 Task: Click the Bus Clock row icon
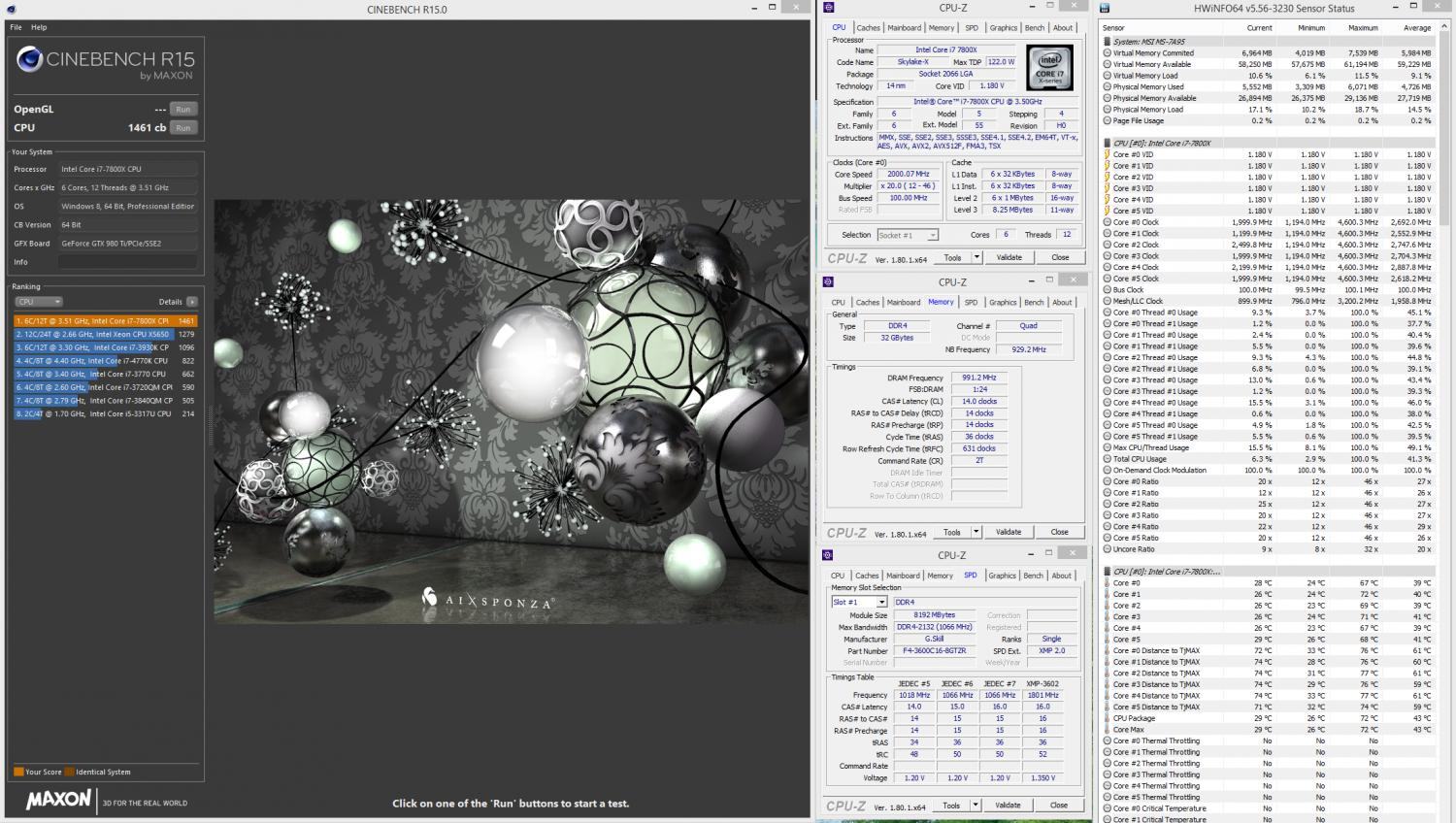(x=1108, y=289)
